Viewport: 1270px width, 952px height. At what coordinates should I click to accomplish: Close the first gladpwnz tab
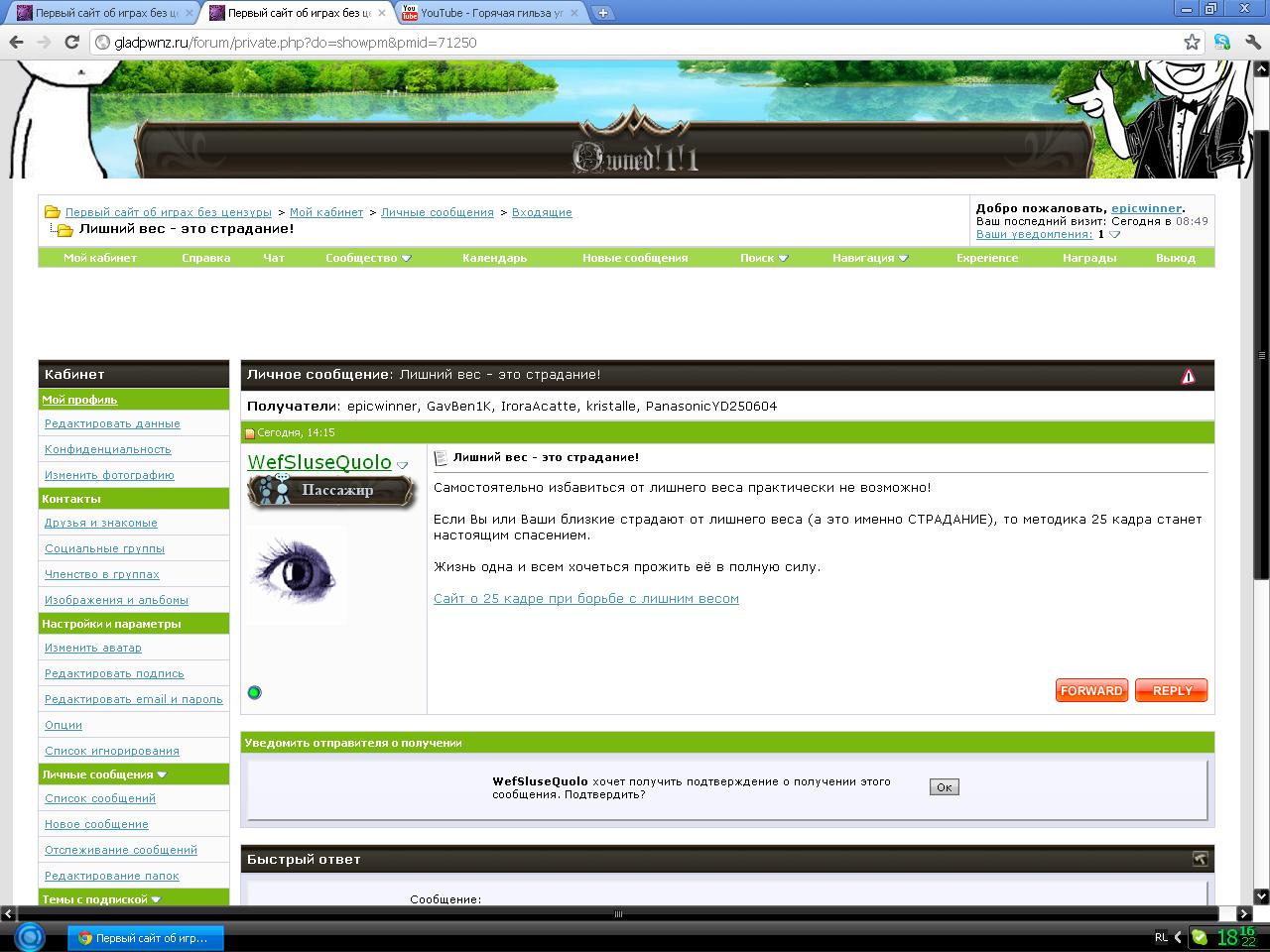[x=190, y=13]
